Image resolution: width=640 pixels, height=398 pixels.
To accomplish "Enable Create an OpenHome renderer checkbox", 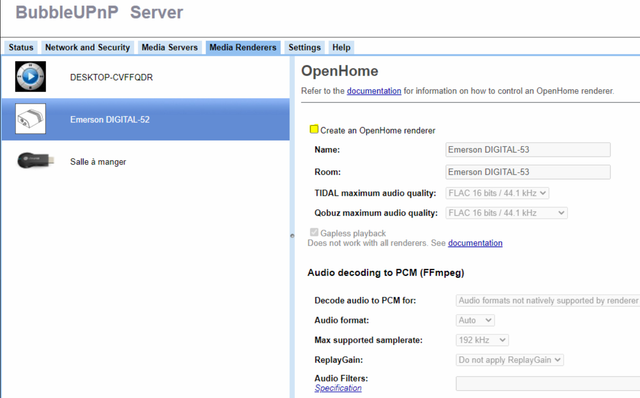I will click(x=314, y=129).
